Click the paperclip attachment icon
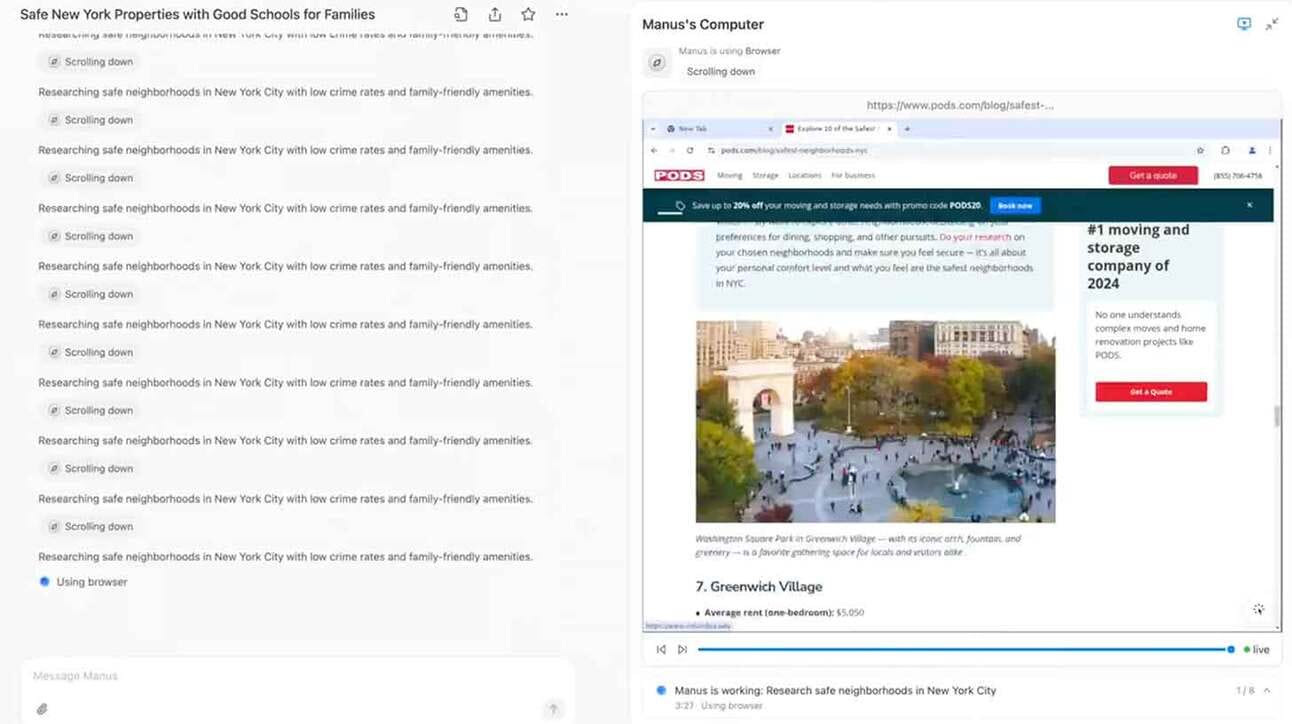The image size is (1292, 724). click(42, 709)
